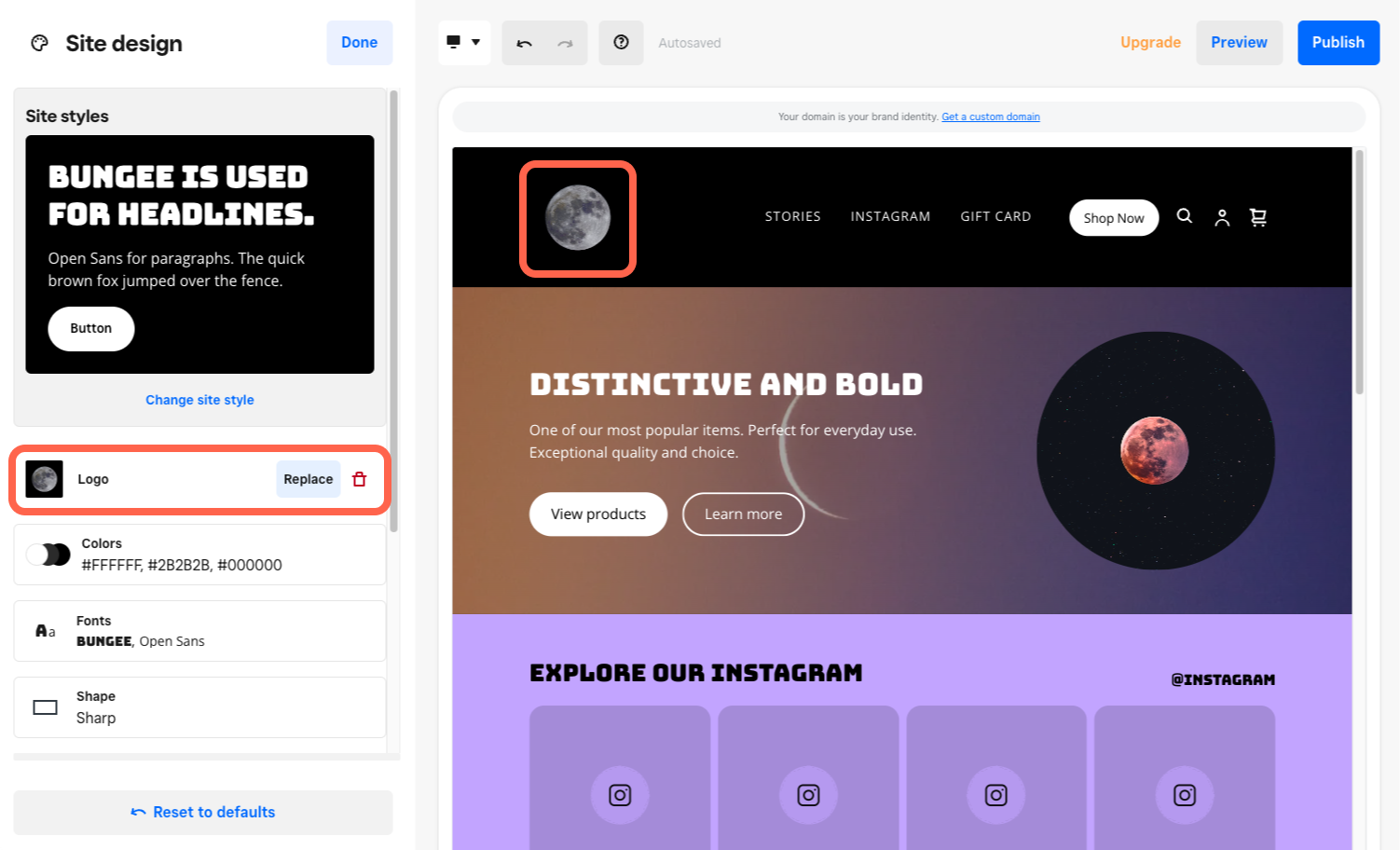The height and width of the screenshot is (850, 1400).
Task: Replace the logo image
Action: 308,479
